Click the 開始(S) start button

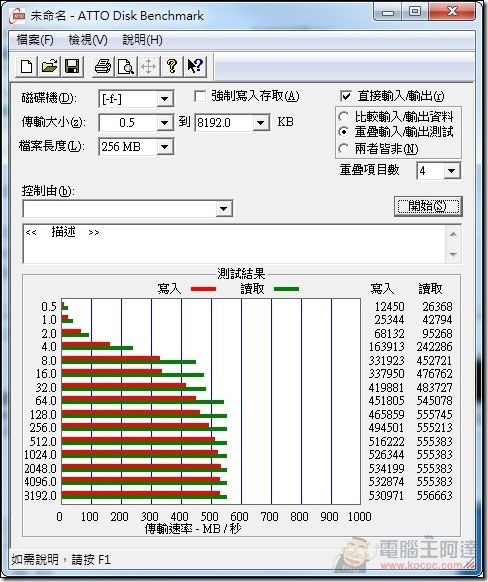click(x=428, y=206)
